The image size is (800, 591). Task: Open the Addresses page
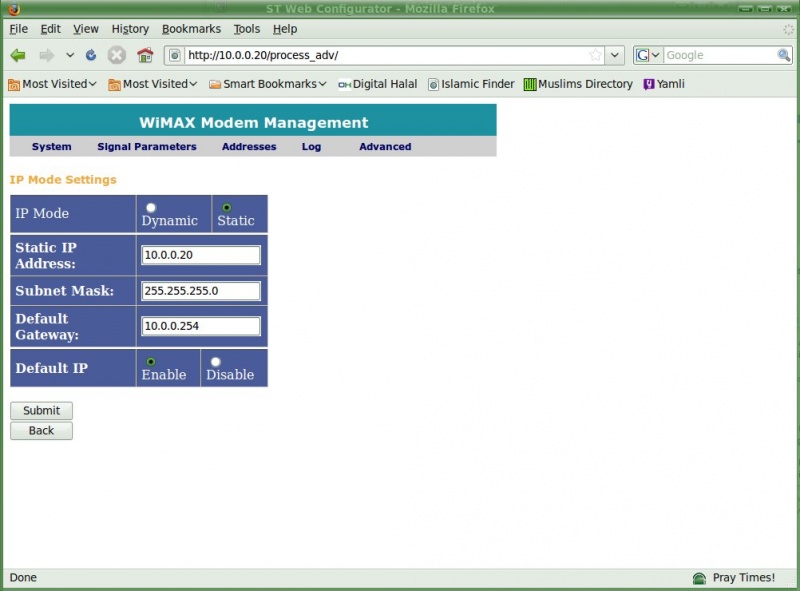click(249, 147)
